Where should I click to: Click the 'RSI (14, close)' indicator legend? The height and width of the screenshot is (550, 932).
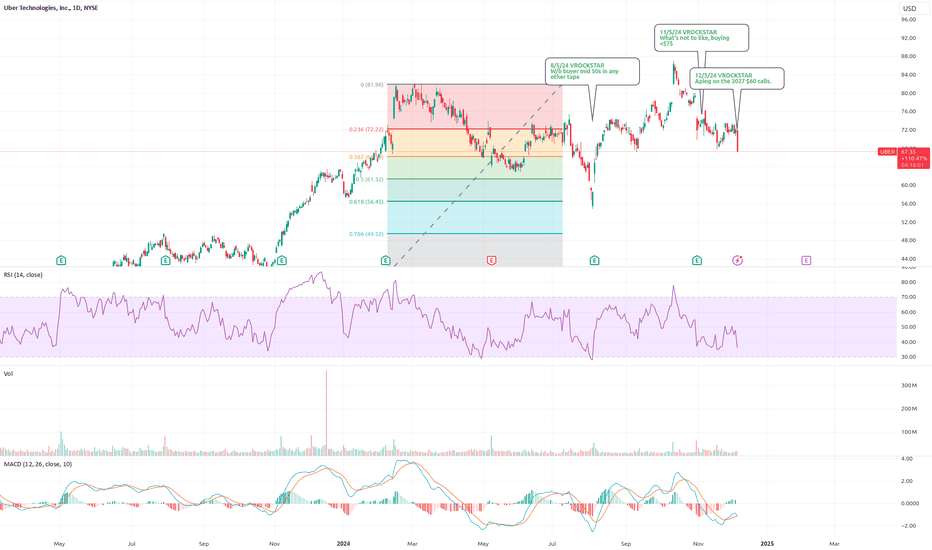coord(23,275)
